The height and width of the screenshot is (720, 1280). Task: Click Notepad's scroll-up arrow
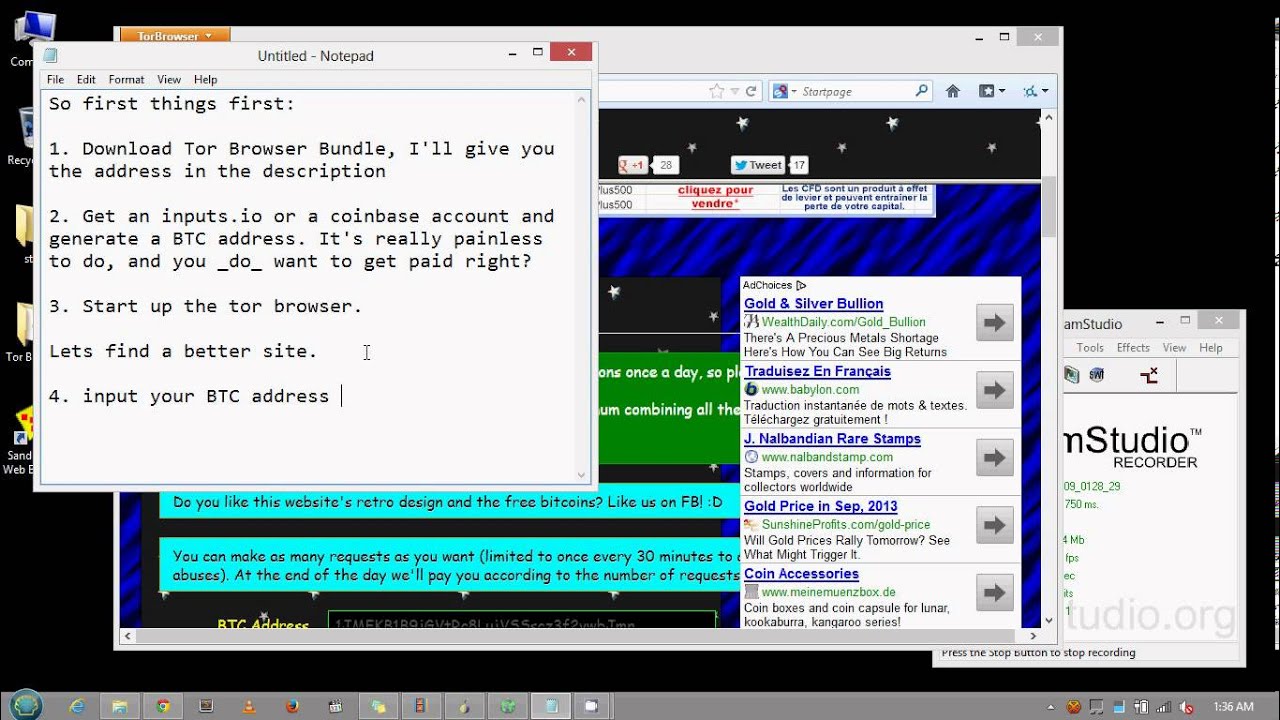coord(582,99)
